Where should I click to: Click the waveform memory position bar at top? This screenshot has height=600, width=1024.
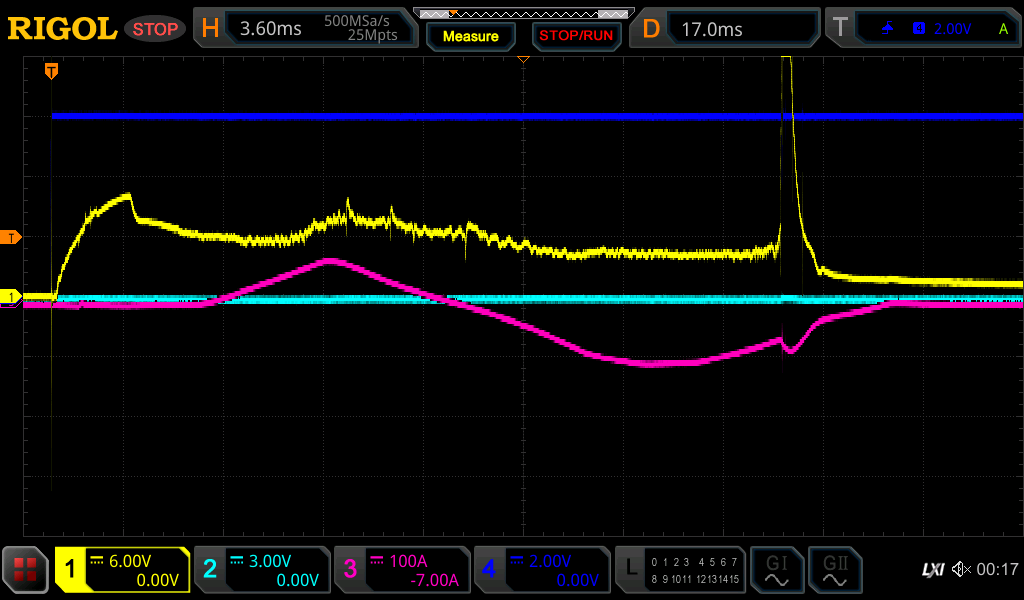point(522,13)
